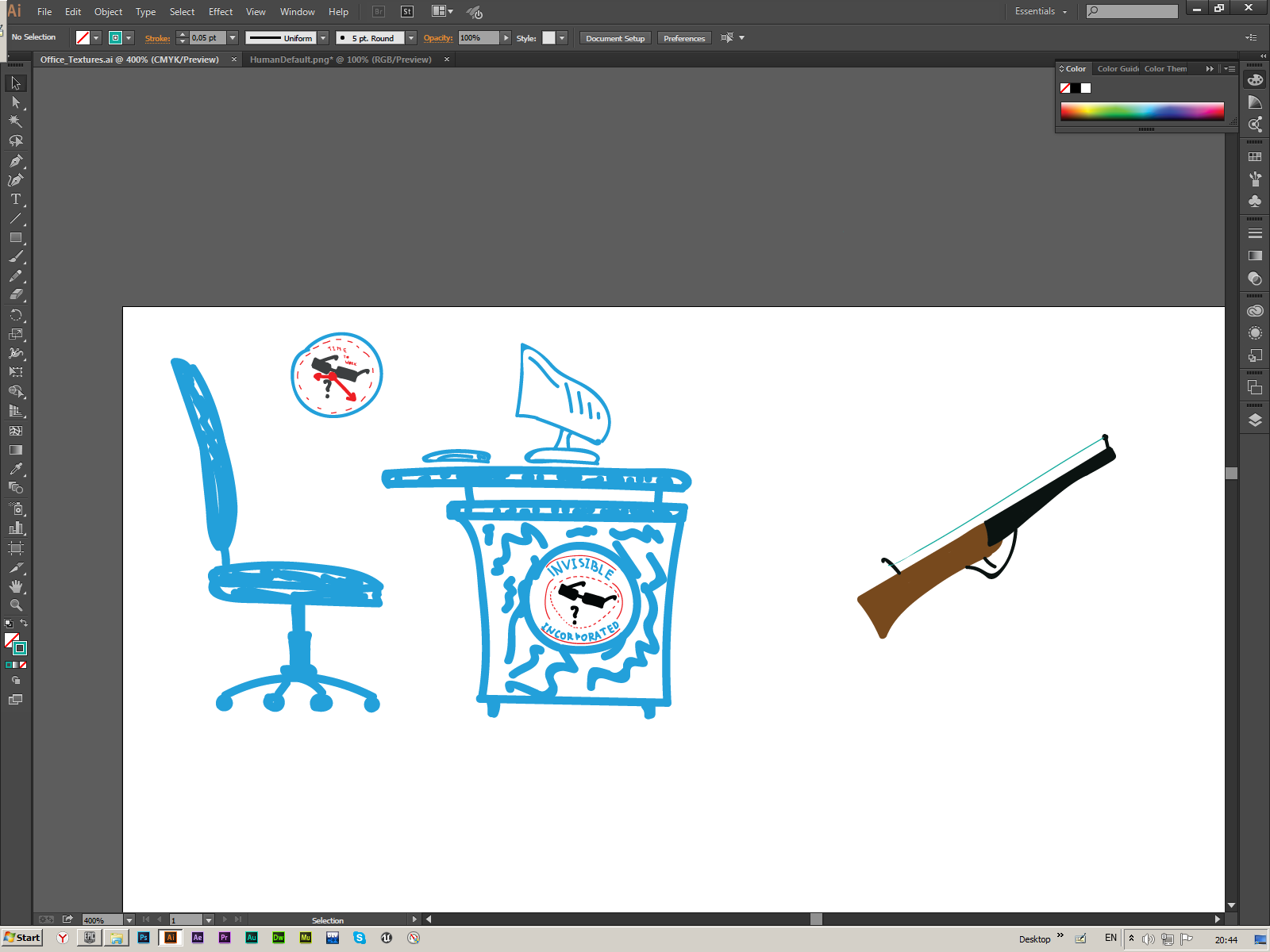
Task: Select the Free Transform tool
Action: coord(16,372)
